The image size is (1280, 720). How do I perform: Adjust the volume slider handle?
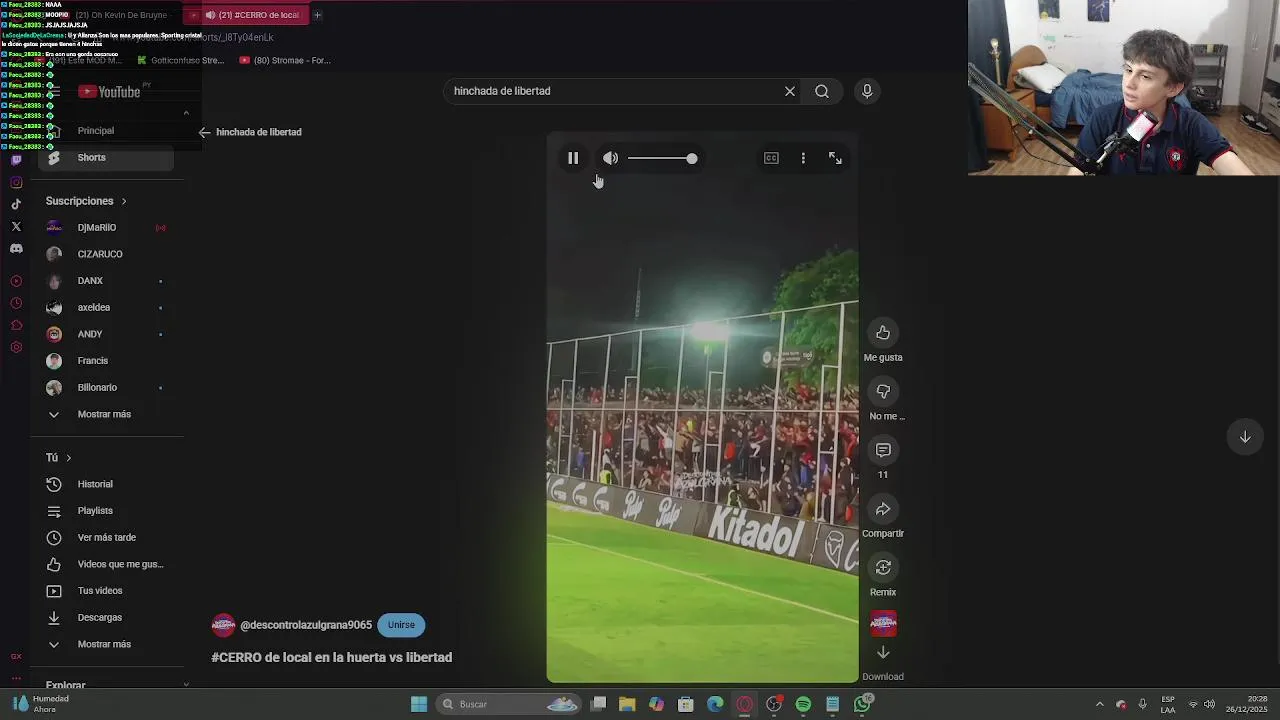pyautogui.click(x=691, y=158)
